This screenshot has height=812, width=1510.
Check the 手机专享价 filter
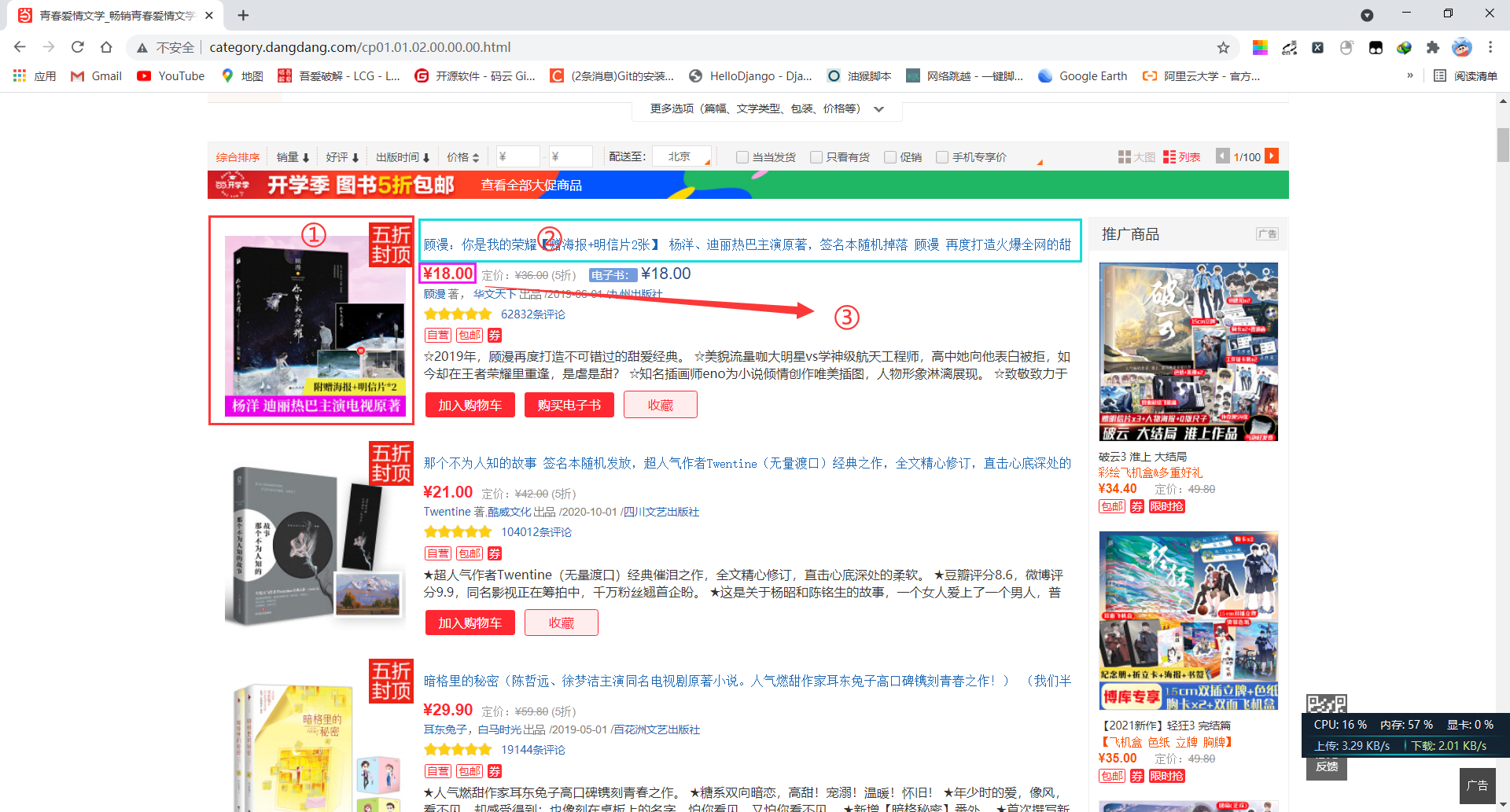click(x=942, y=157)
